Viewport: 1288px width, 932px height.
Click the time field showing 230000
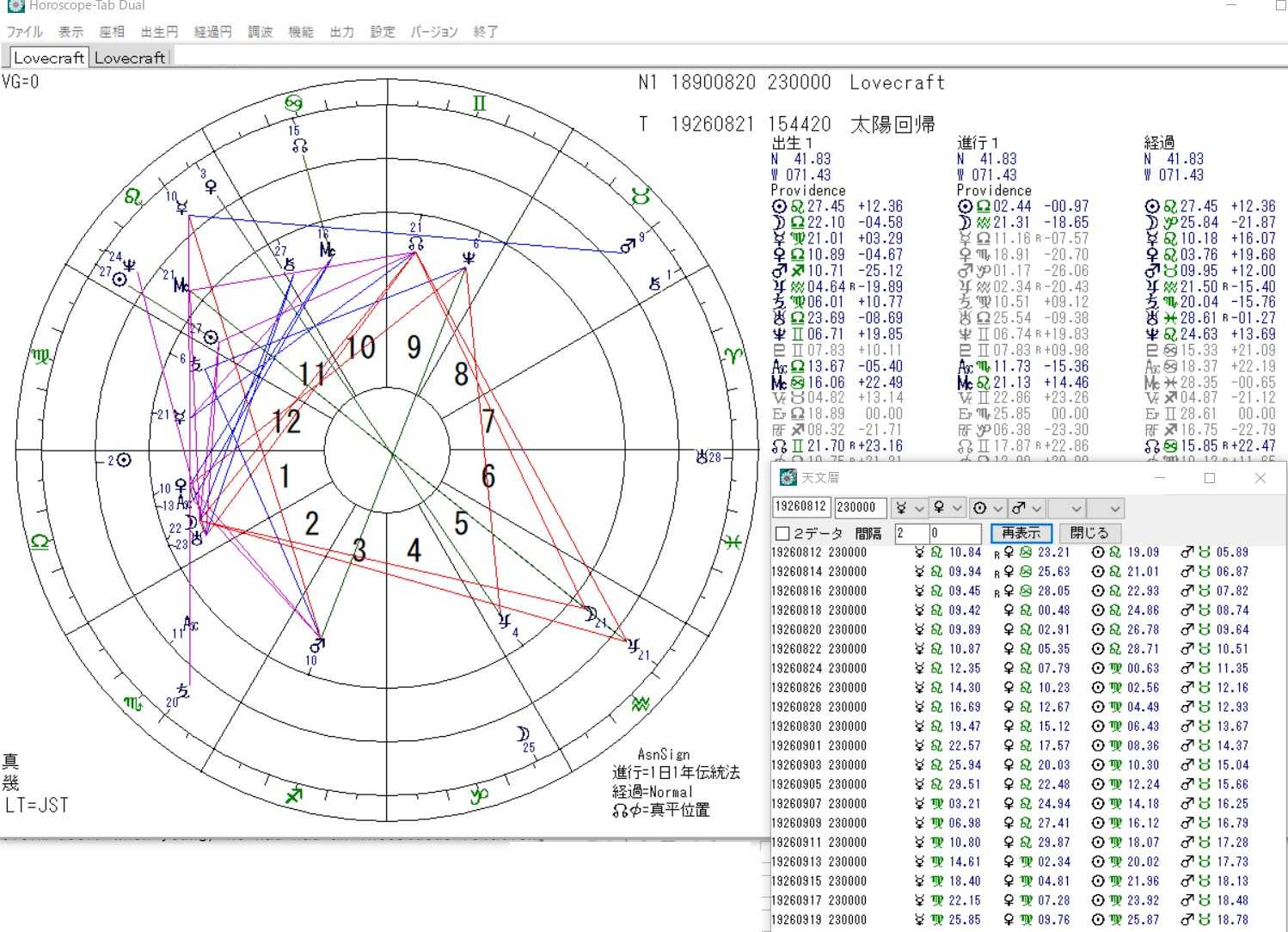coord(861,507)
